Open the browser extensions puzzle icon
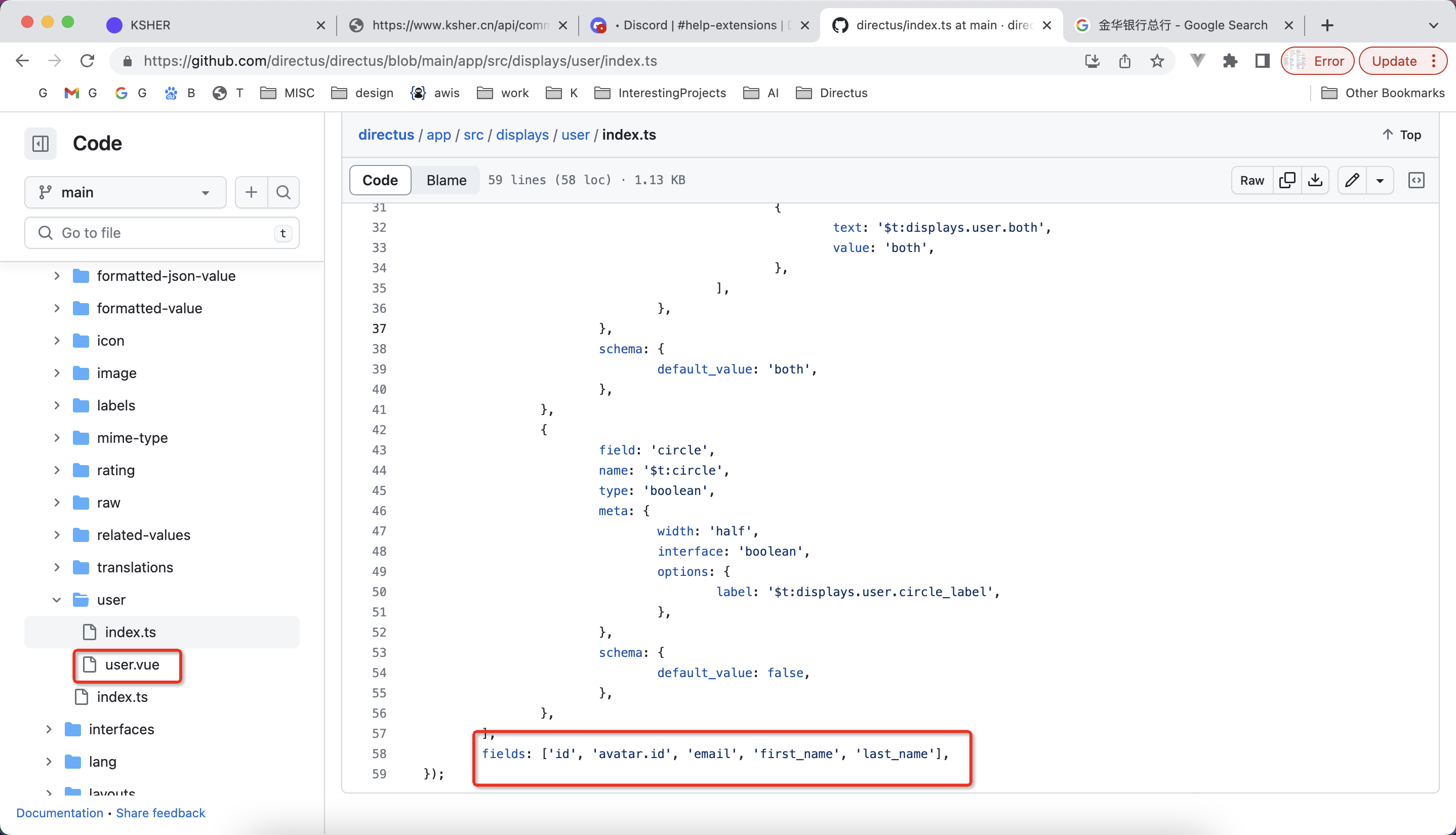1456x835 pixels. 1229,61
